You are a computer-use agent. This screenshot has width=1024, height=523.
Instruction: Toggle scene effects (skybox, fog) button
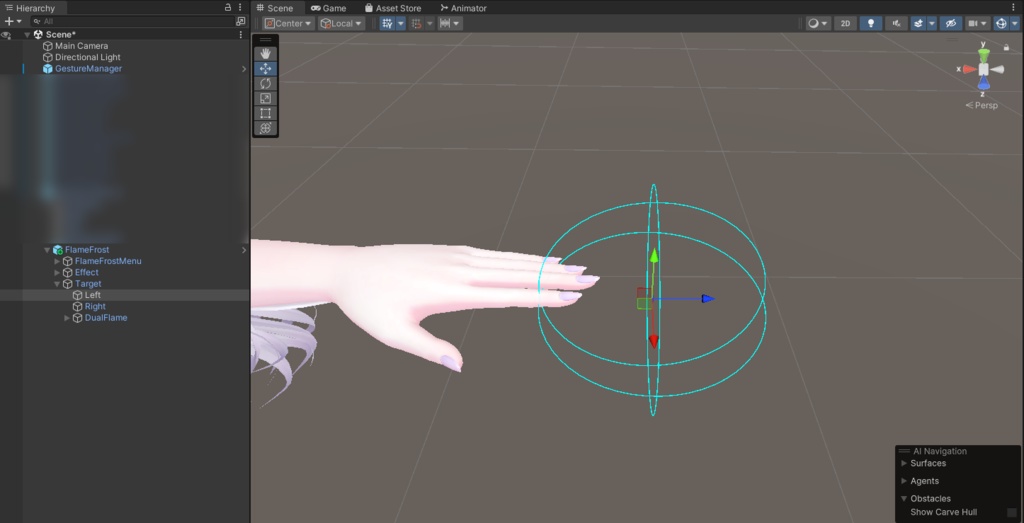tap(918, 24)
